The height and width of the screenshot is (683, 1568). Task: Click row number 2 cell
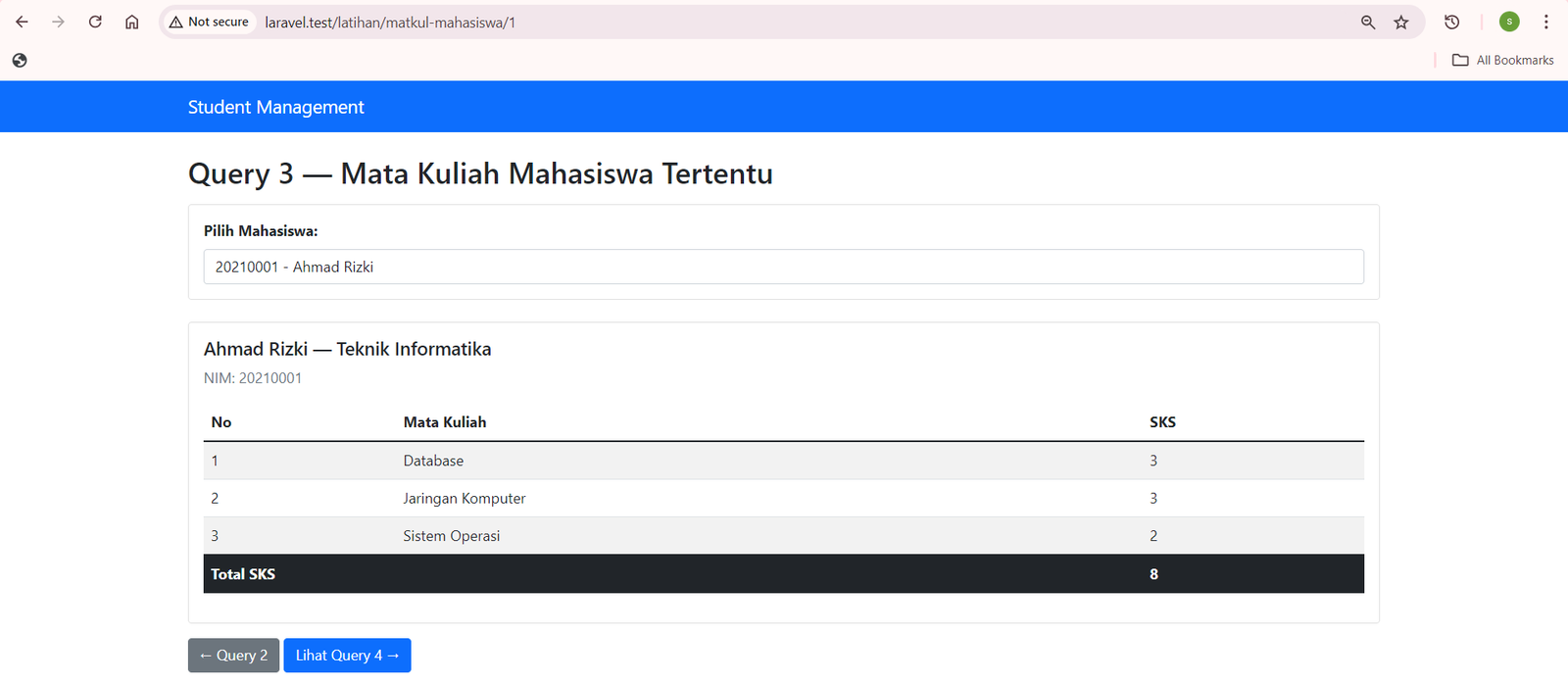tap(215, 499)
